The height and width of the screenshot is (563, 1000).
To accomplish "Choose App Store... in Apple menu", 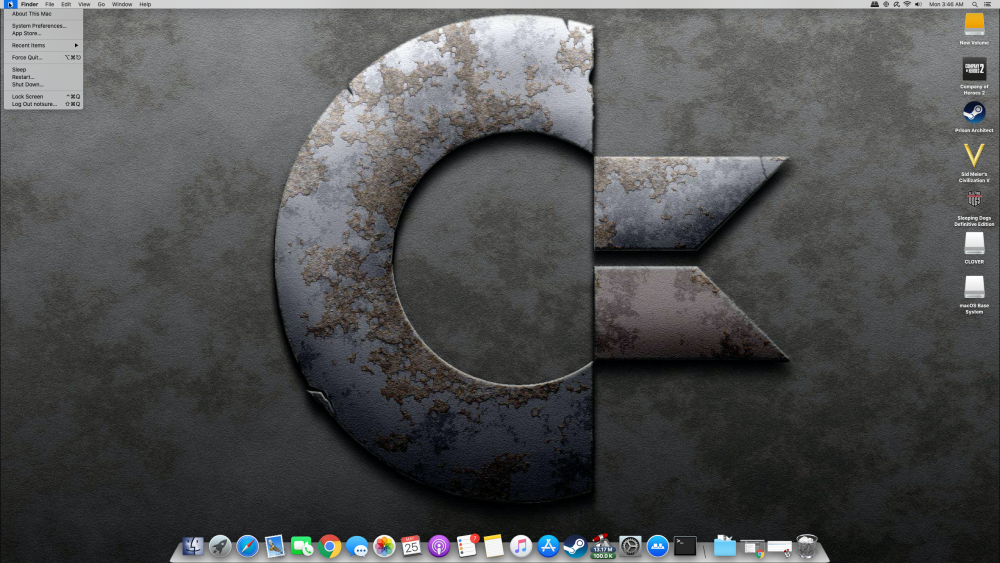I will click(43, 33).
